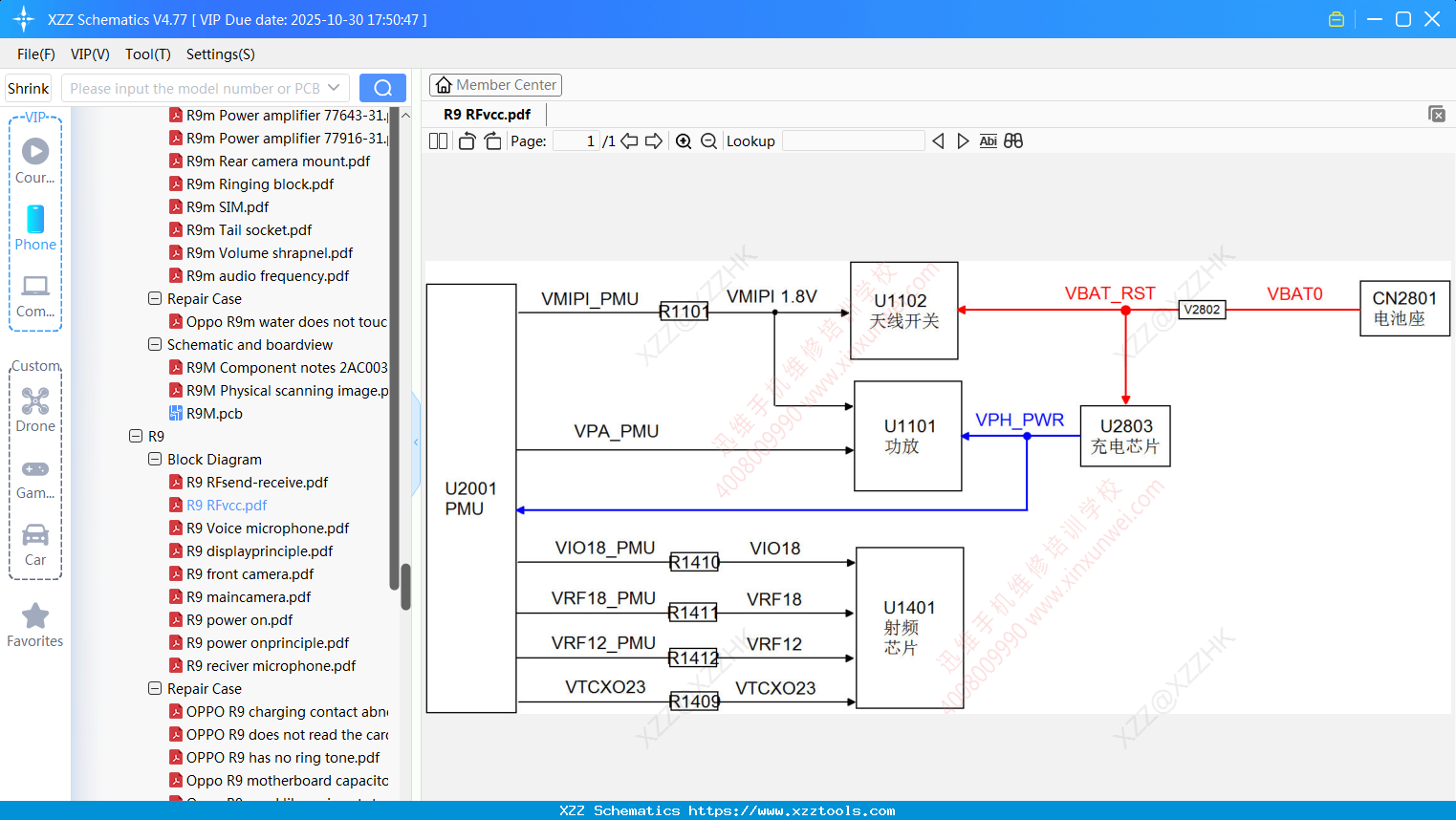This screenshot has width=1456, height=820.
Task: Click the file tree vertical scrollbar
Action: pos(405,587)
